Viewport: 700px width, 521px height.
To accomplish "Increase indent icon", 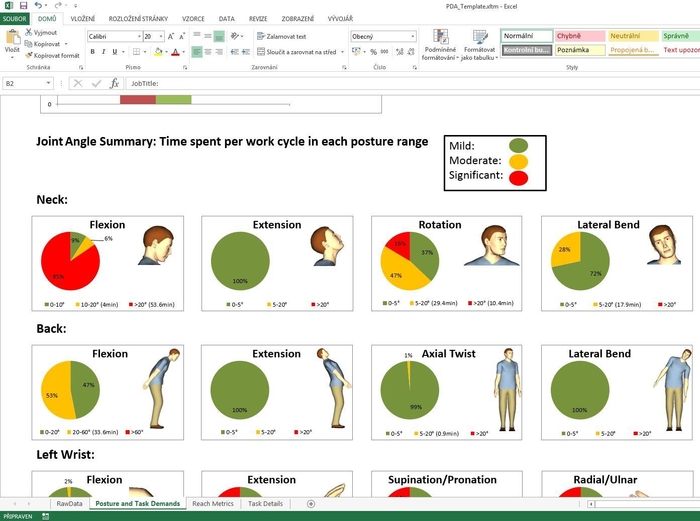I will [x=246, y=52].
